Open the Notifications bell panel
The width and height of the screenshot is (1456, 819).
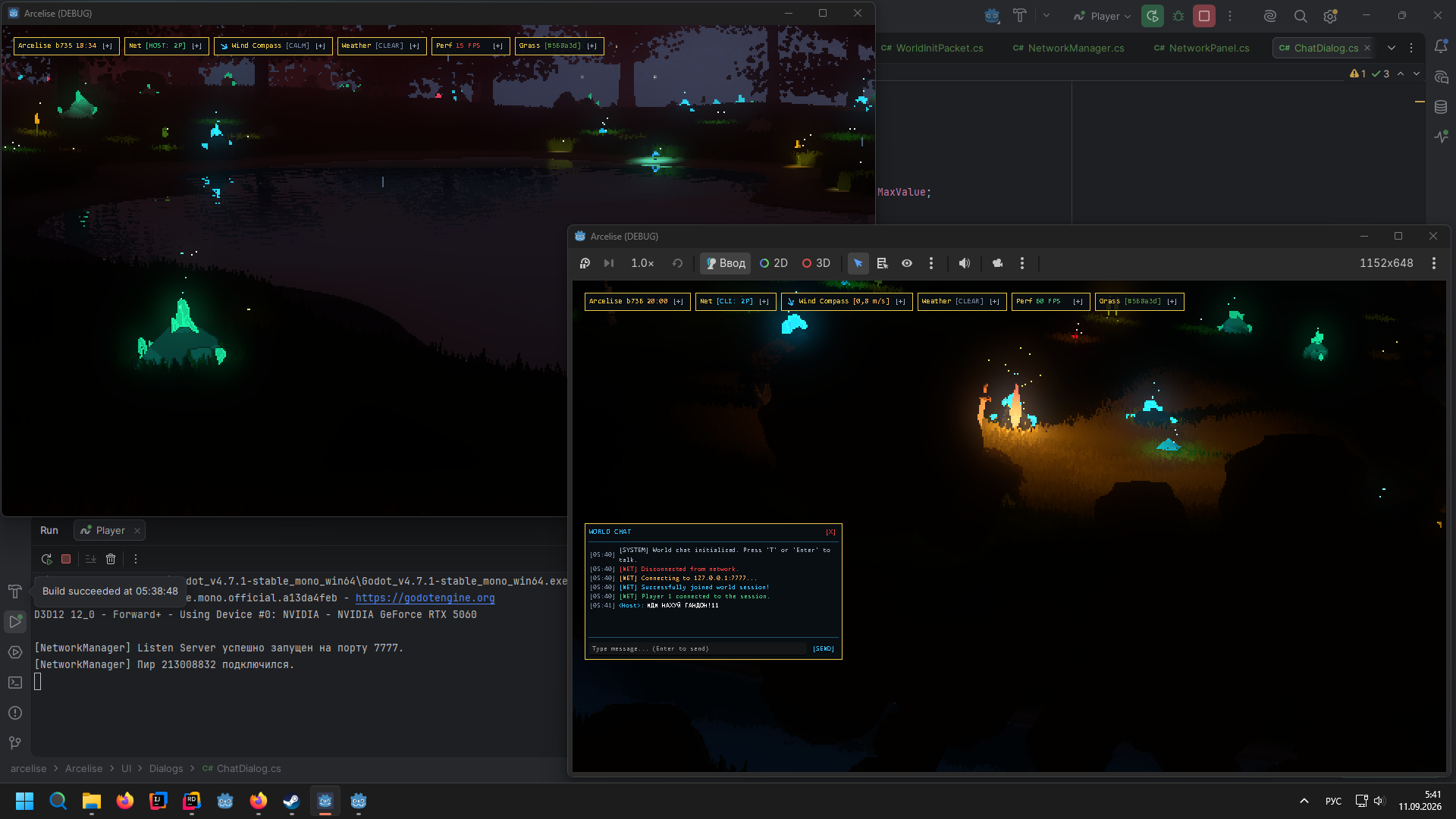pos(1441,47)
